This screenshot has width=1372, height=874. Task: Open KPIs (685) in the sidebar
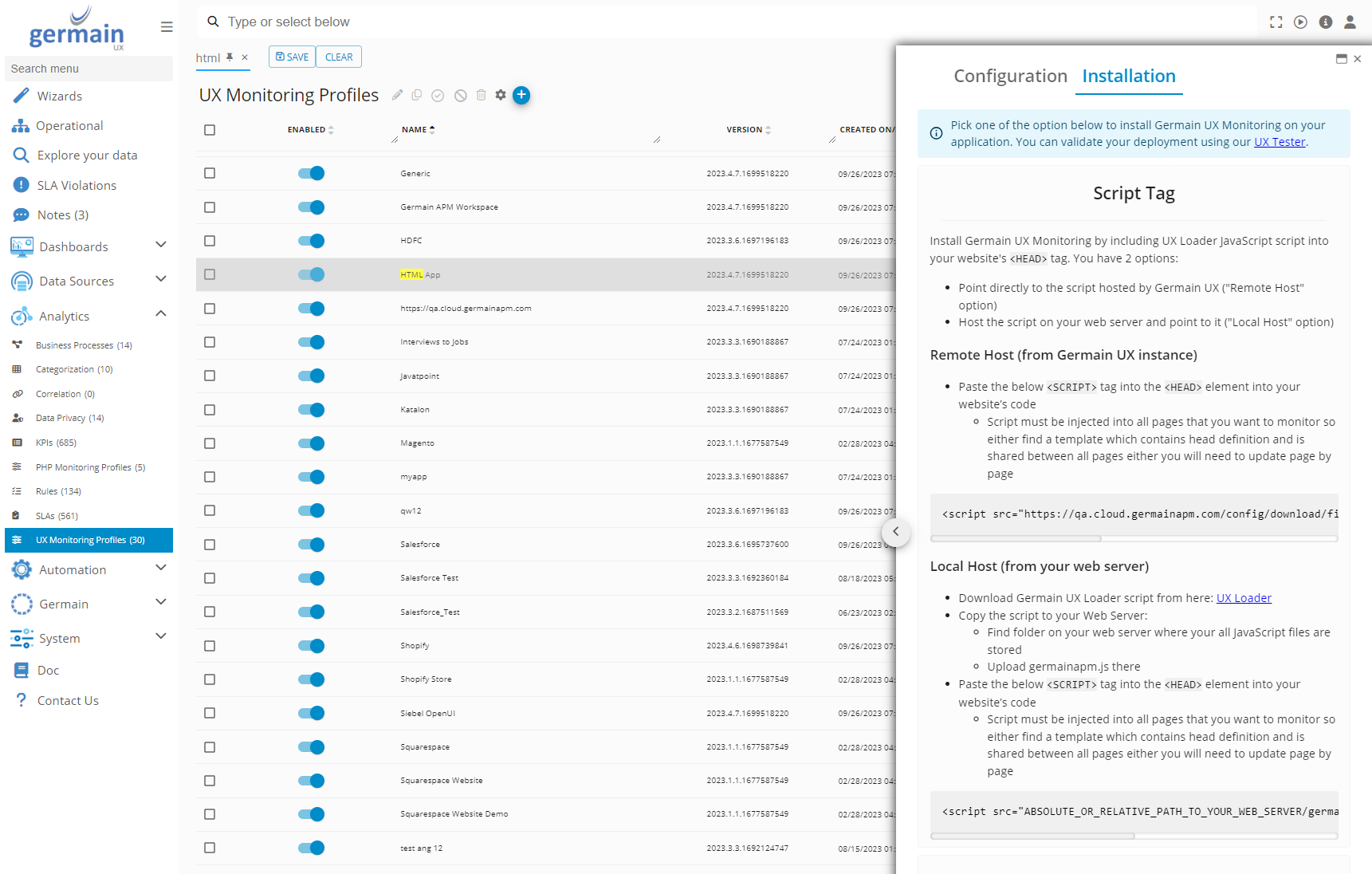56,443
